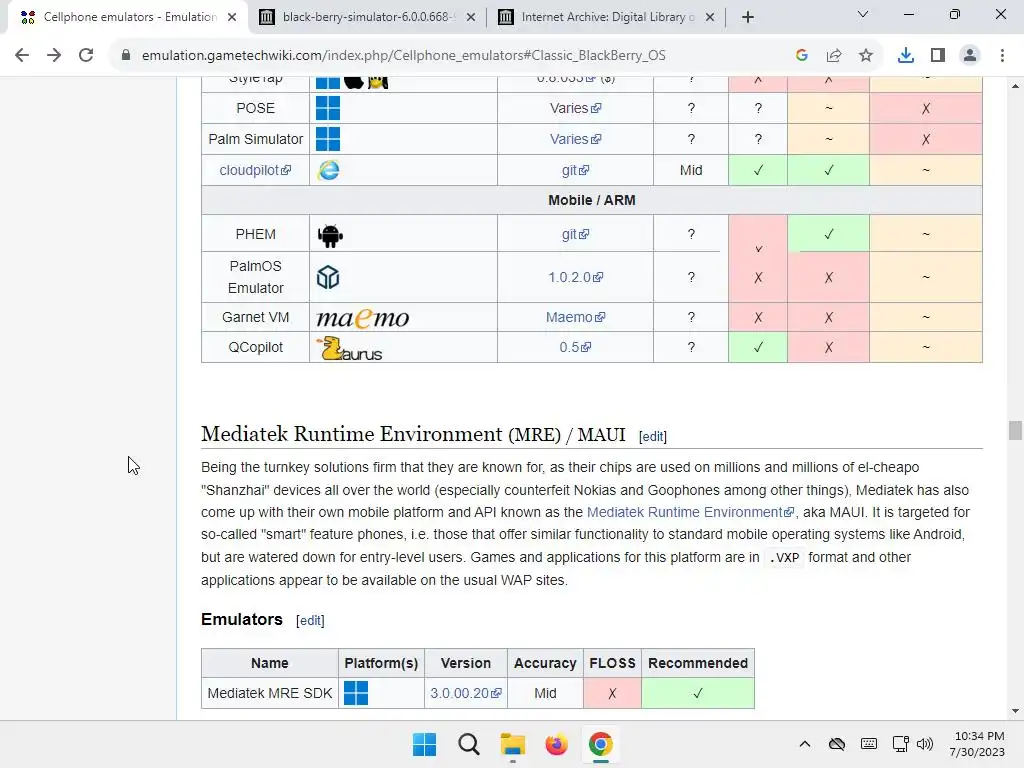Click the Windows icon in Palm Simulator row
The image size is (1024, 768).
[328, 139]
